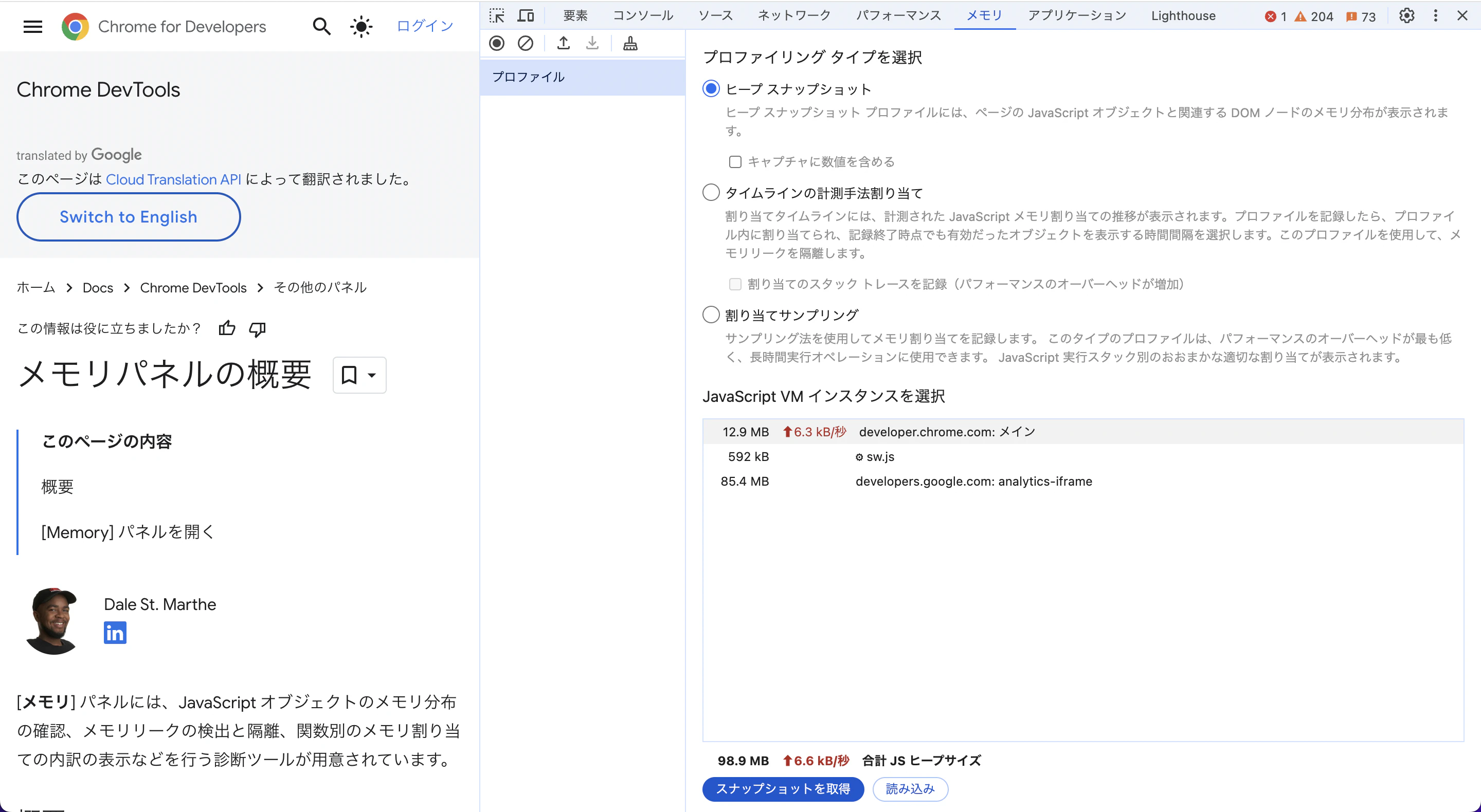Screen dimensions: 1481x812
Task: Open the bookmark dropdown beside page title
Action: point(359,375)
